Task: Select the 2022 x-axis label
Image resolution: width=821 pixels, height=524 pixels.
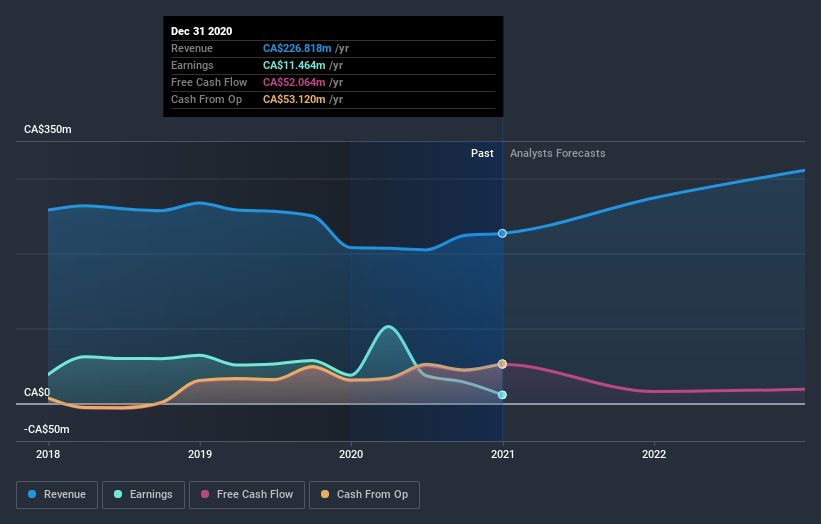Action: point(654,454)
